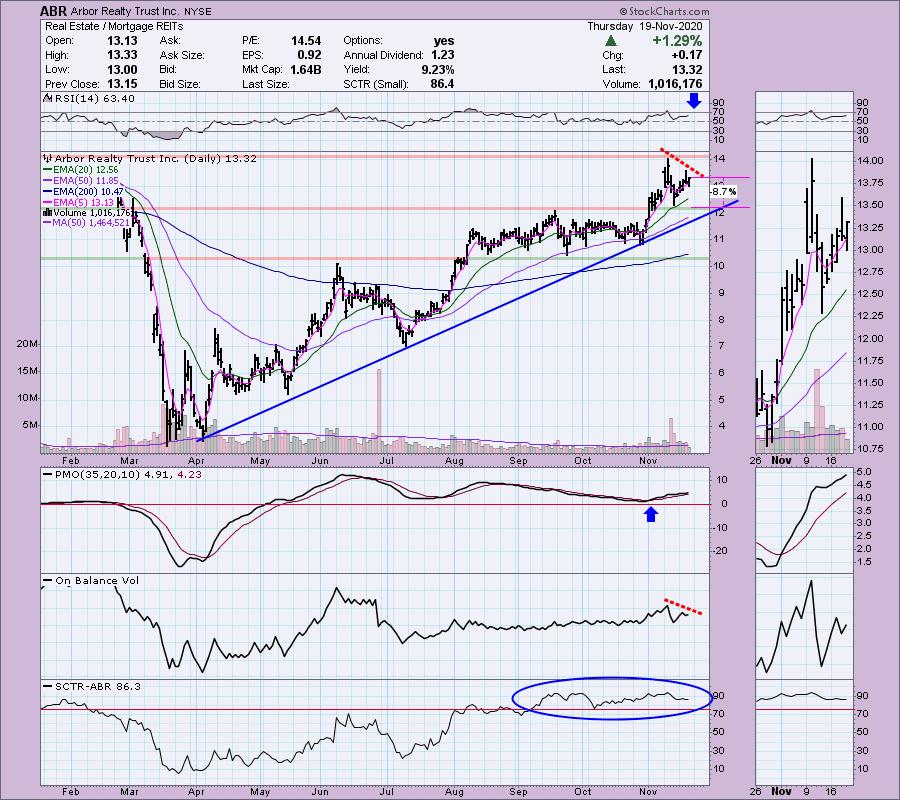The width and height of the screenshot is (900, 800).
Task: Click the header Volume value 1,016,176
Action: [675, 84]
